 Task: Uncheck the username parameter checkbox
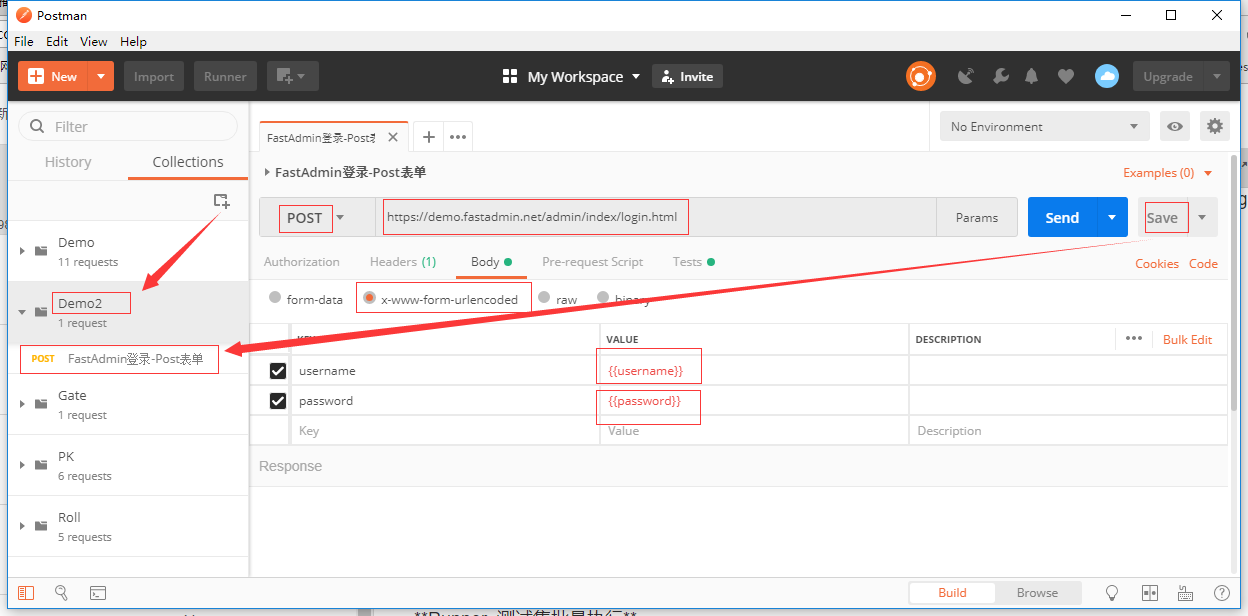tap(278, 371)
